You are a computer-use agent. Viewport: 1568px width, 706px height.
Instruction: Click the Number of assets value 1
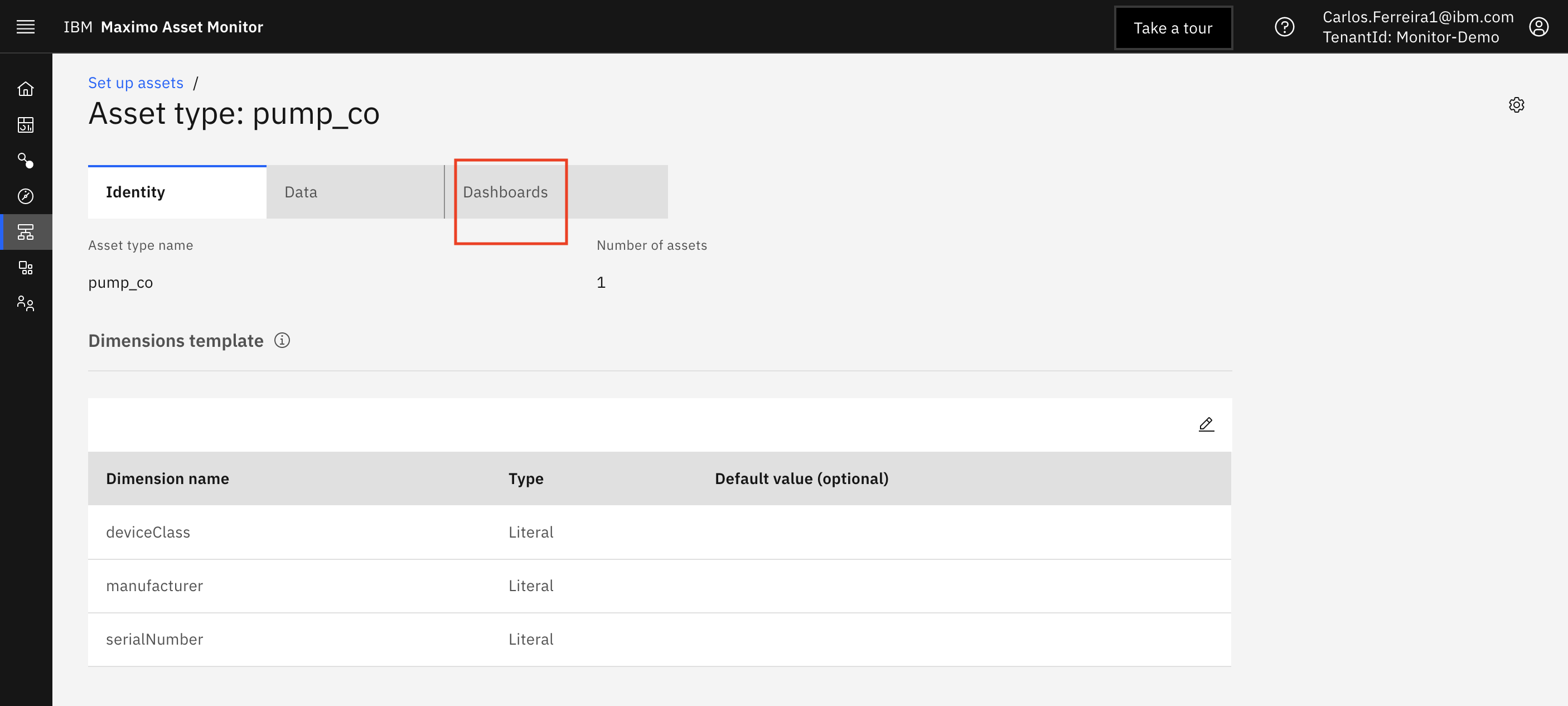pyautogui.click(x=601, y=282)
